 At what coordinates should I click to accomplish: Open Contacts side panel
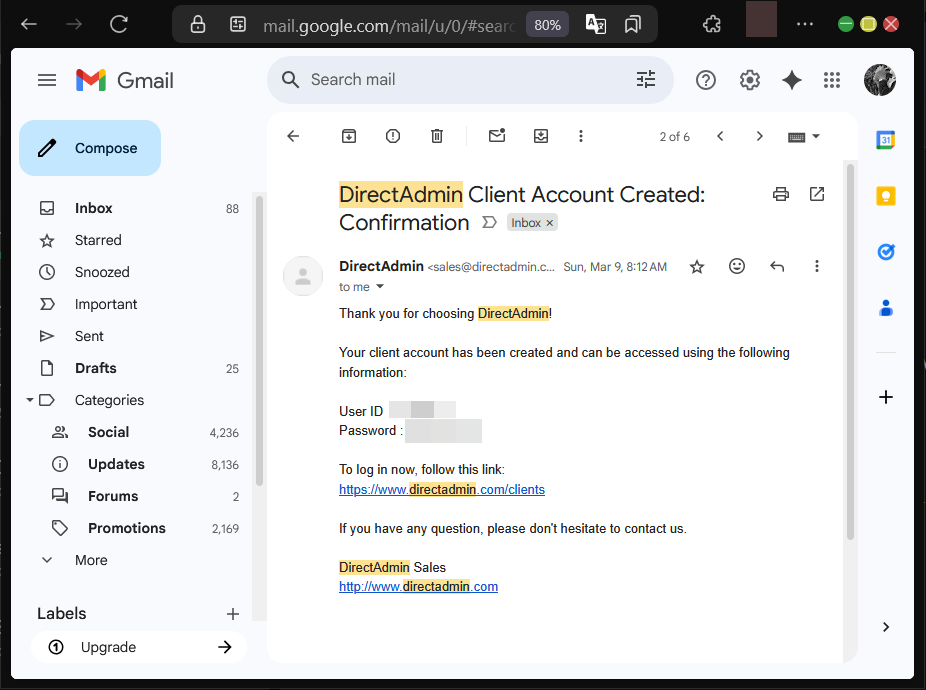point(885,308)
